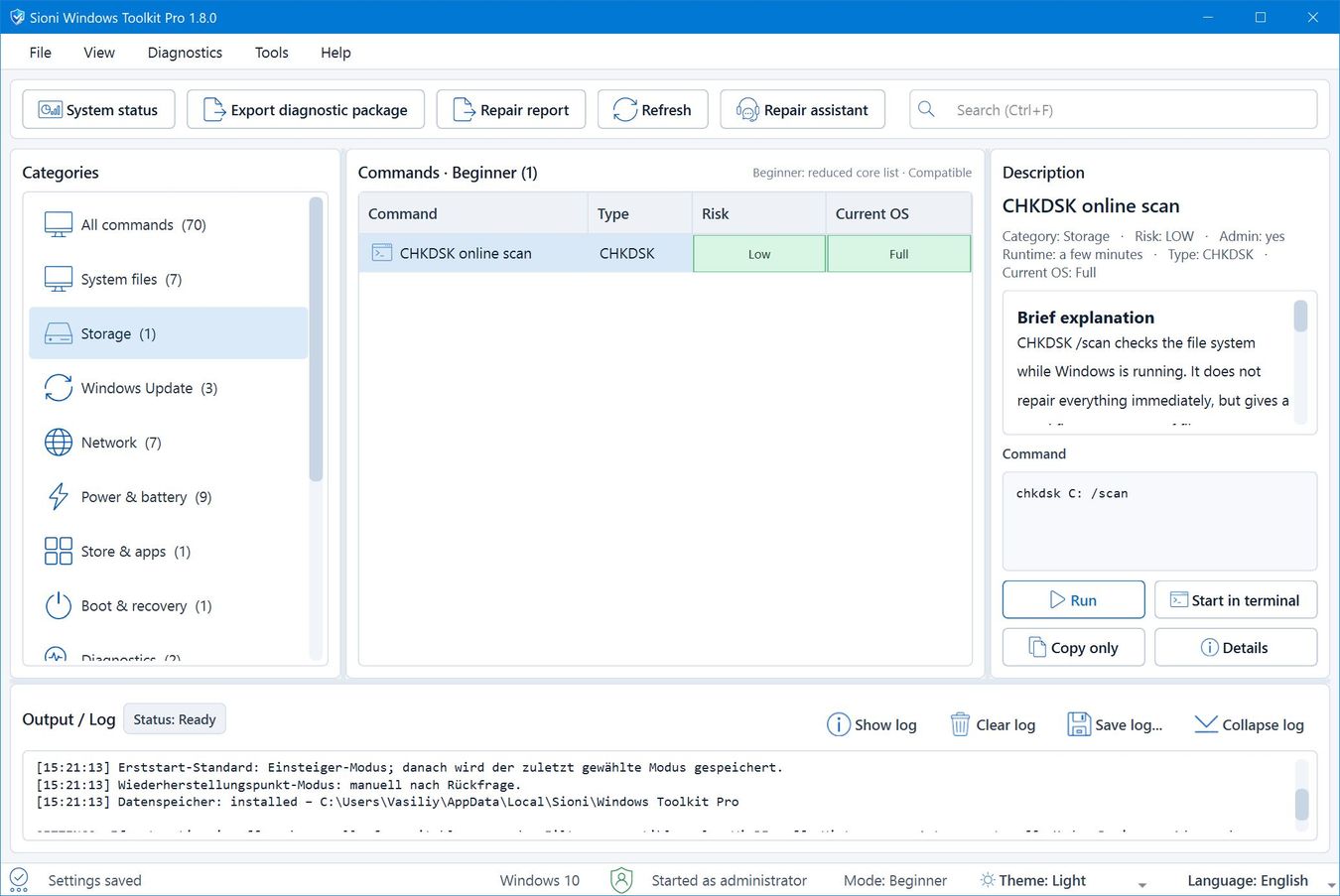The height and width of the screenshot is (896, 1340).
Task: Click the Mode: Beginner status entry
Action: click(895, 880)
